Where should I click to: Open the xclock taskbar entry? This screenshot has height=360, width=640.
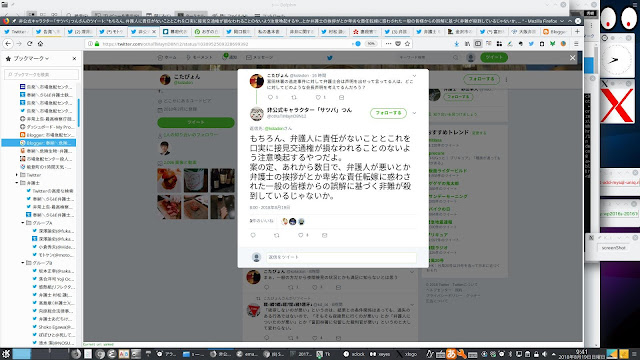coord(354,354)
